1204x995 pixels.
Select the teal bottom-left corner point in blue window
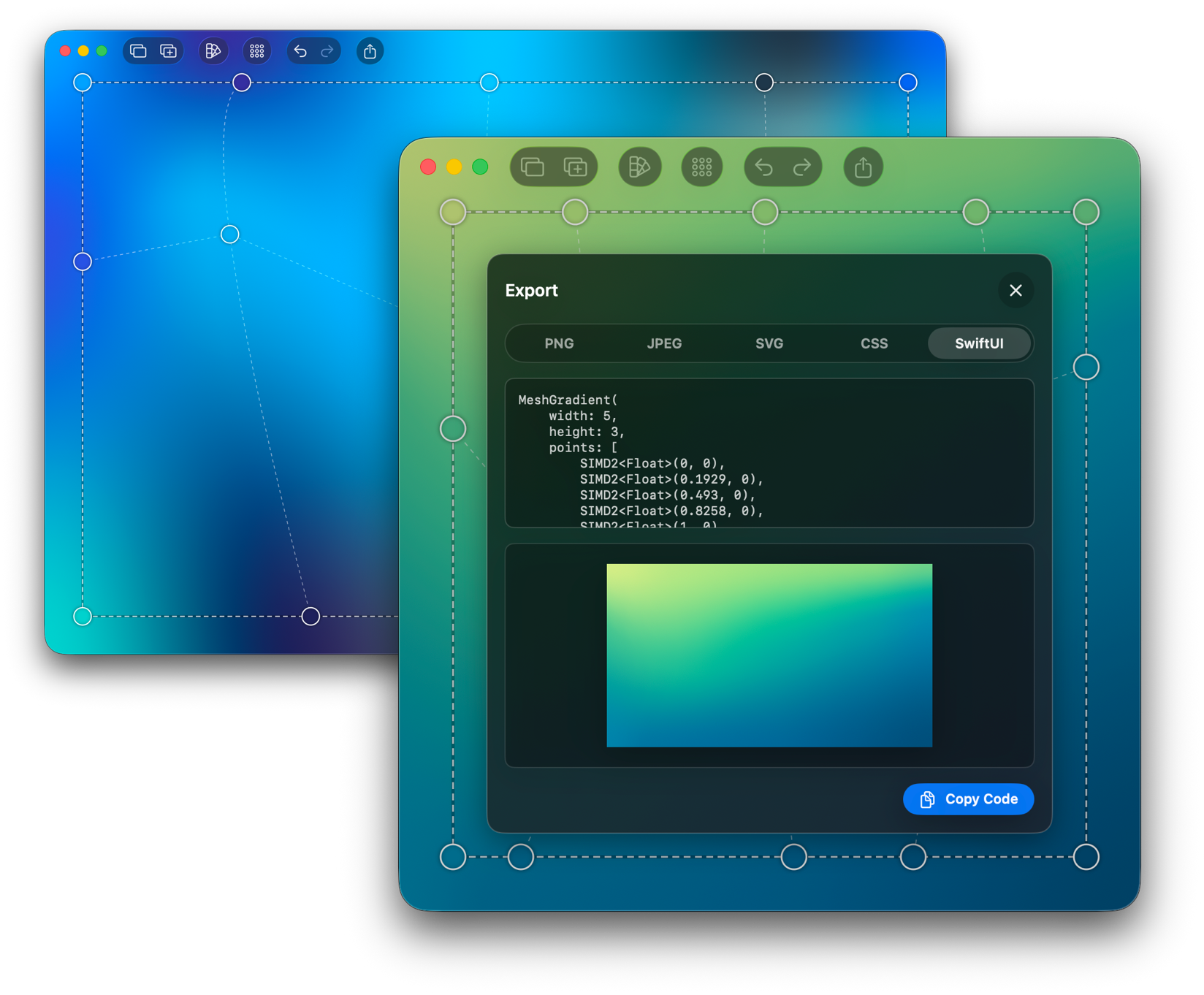point(83,617)
